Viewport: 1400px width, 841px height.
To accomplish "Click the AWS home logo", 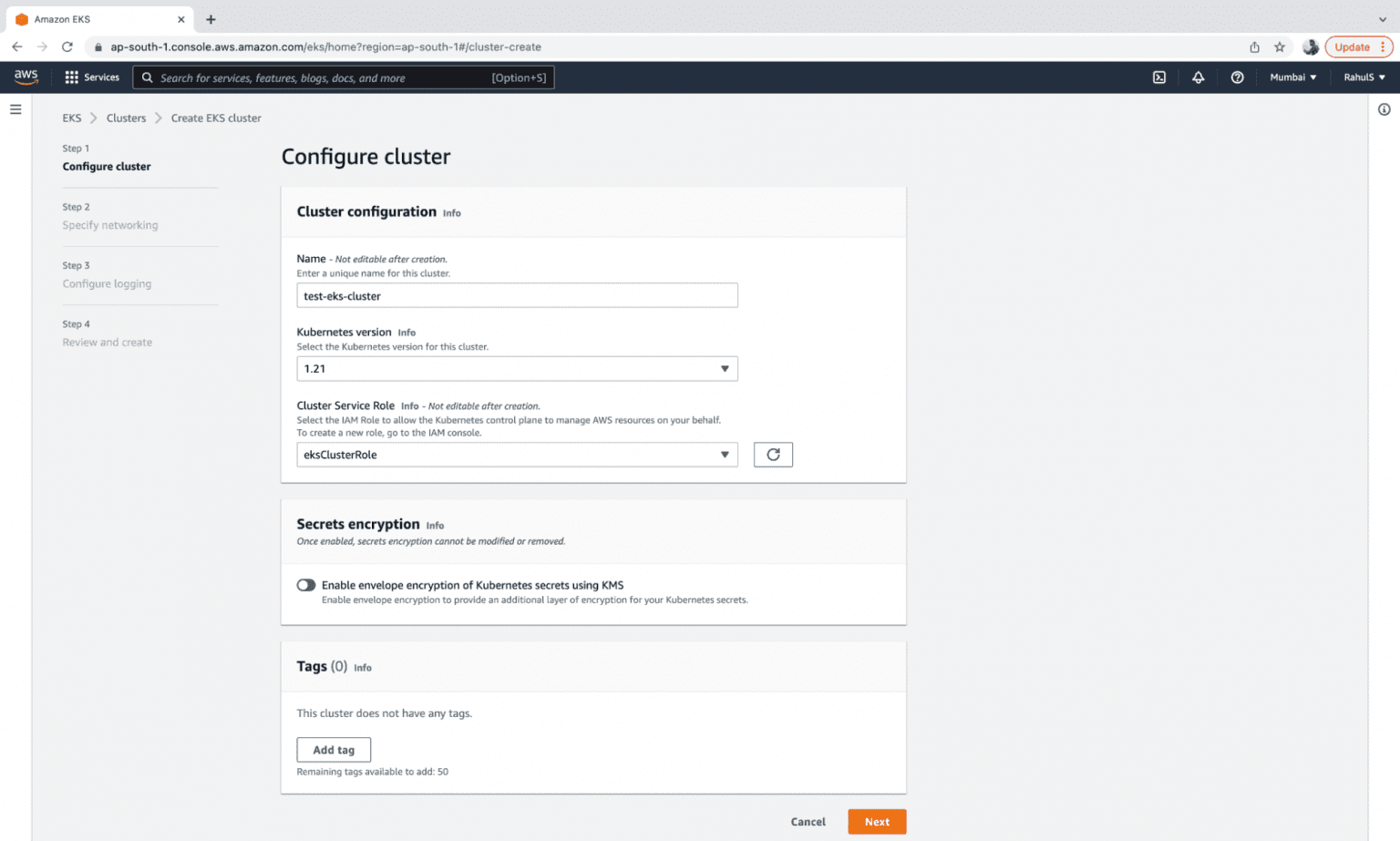I will (x=26, y=77).
